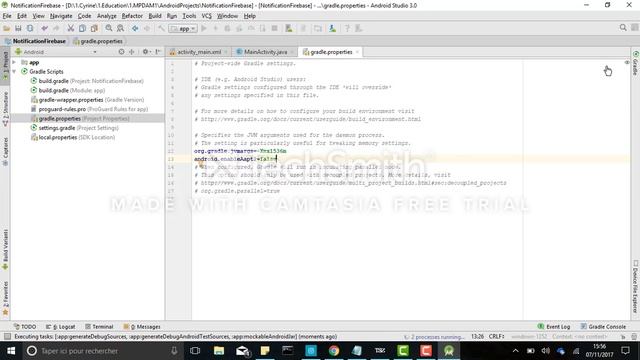The image size is (640, 360).
Task: Open the VCS menu
Action: [x=207, y=16]
